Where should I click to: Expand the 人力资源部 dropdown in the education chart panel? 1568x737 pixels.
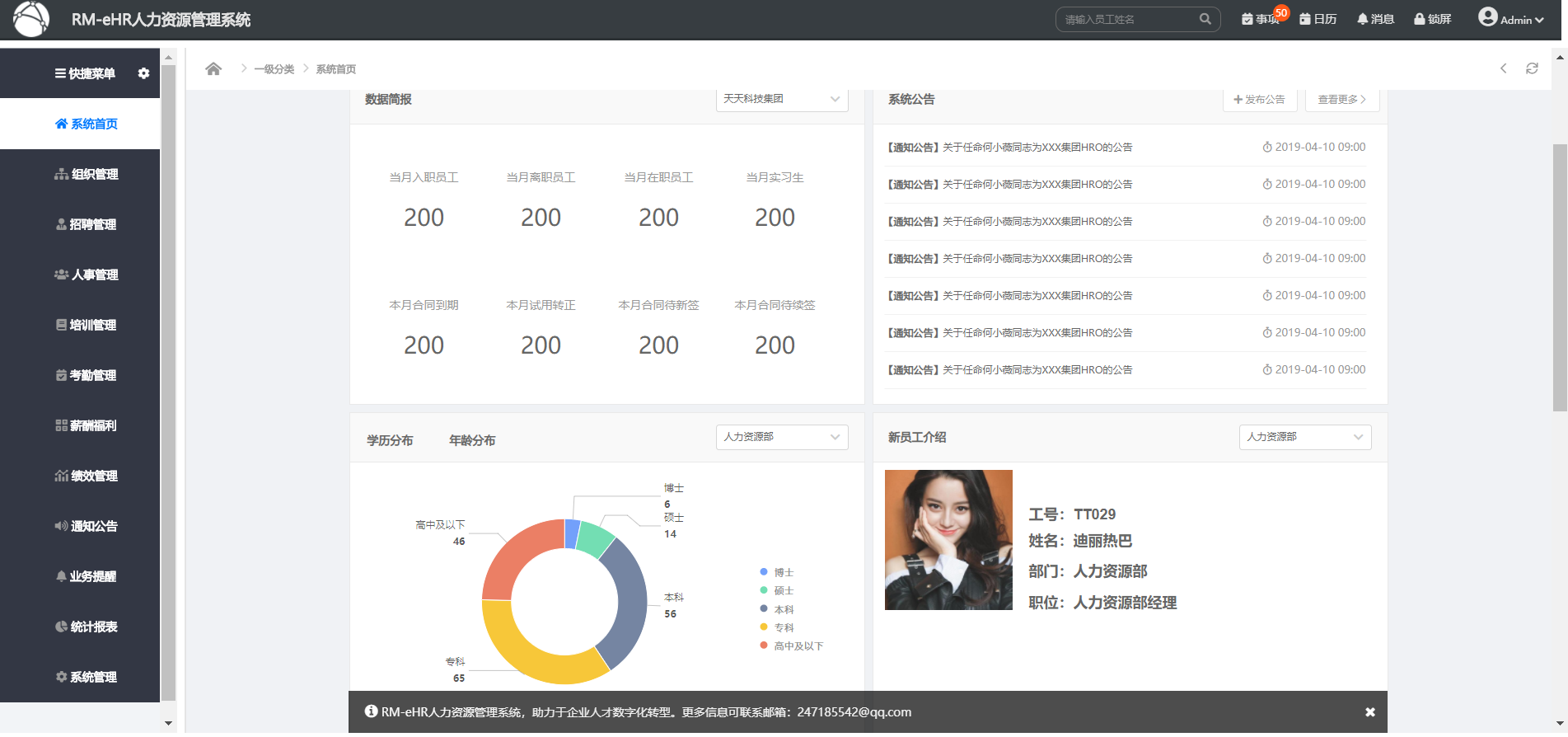(782, 437)
